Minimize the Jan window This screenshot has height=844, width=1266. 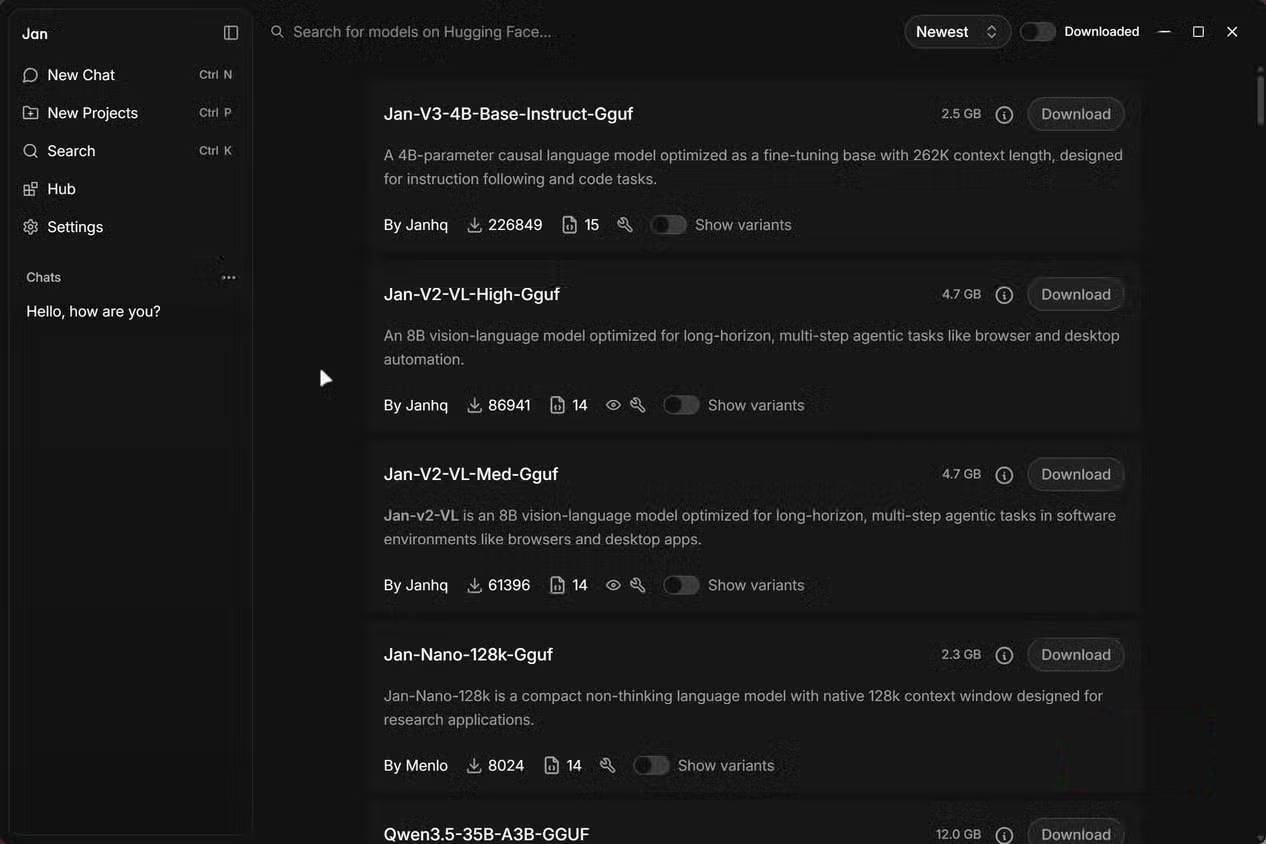tap(1164, 32)
